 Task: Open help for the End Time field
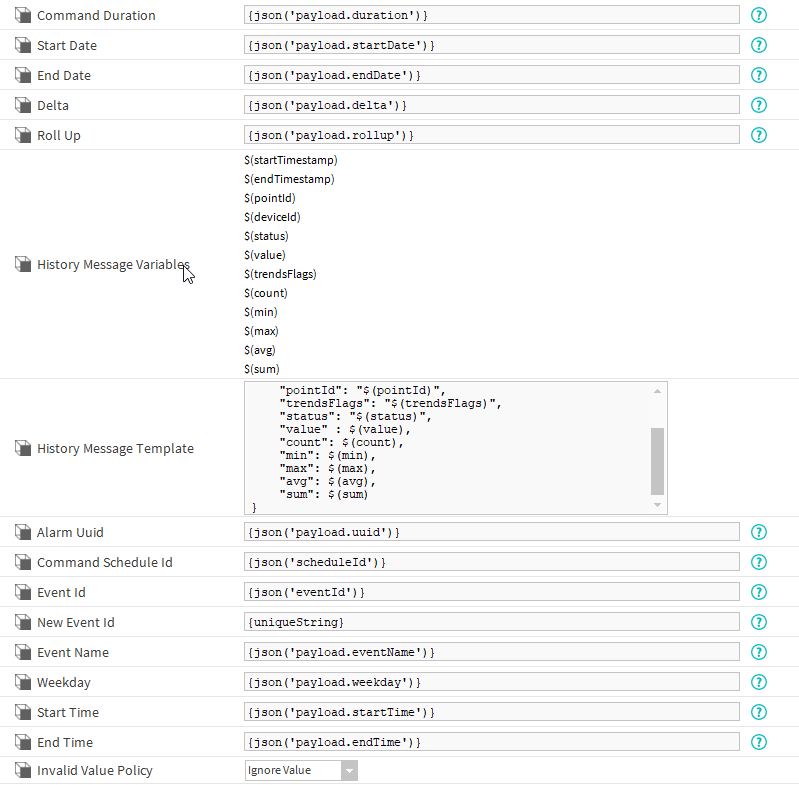pos(759,742)
